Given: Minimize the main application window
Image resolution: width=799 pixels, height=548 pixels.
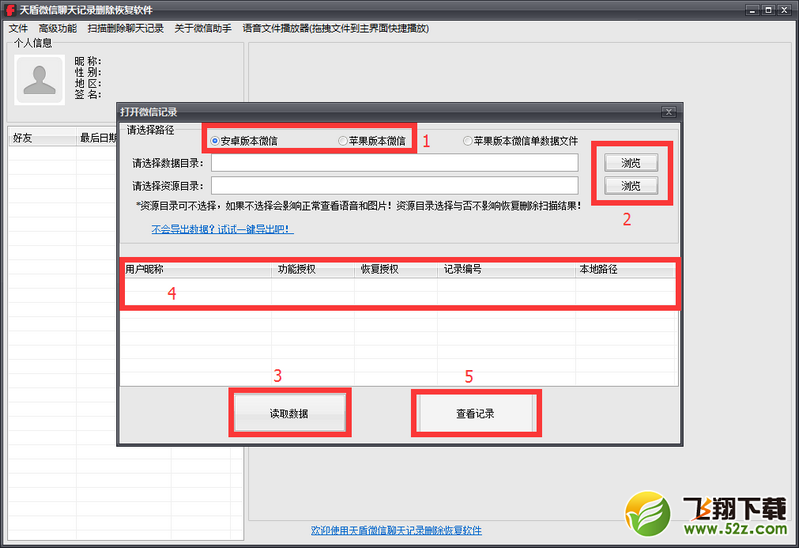Looking at the screenshot, I should (x=753, y=10).
